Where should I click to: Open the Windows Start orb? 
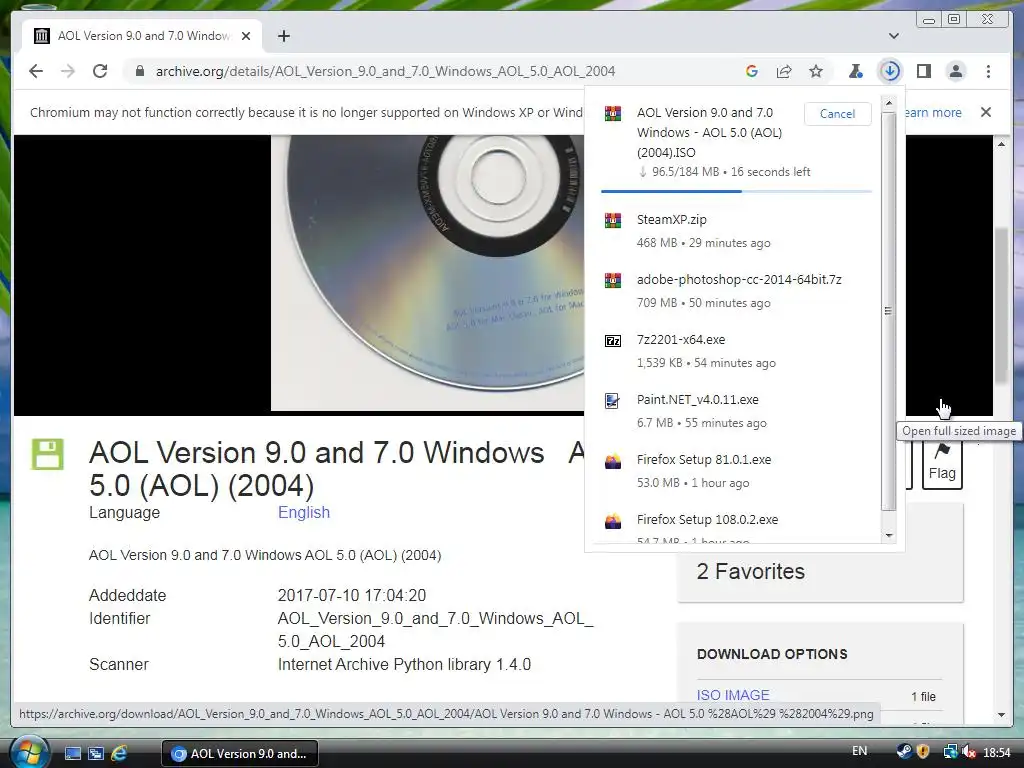(29, 752)
